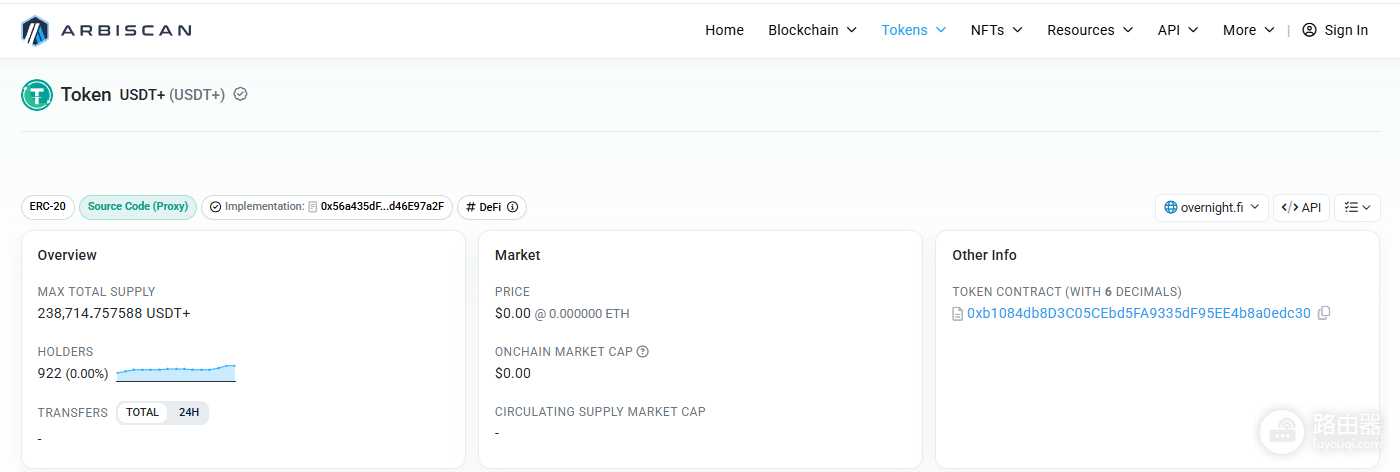Go to the Home menu item
The height and width of the screenshot is (472, 1400).
(724, 30)
